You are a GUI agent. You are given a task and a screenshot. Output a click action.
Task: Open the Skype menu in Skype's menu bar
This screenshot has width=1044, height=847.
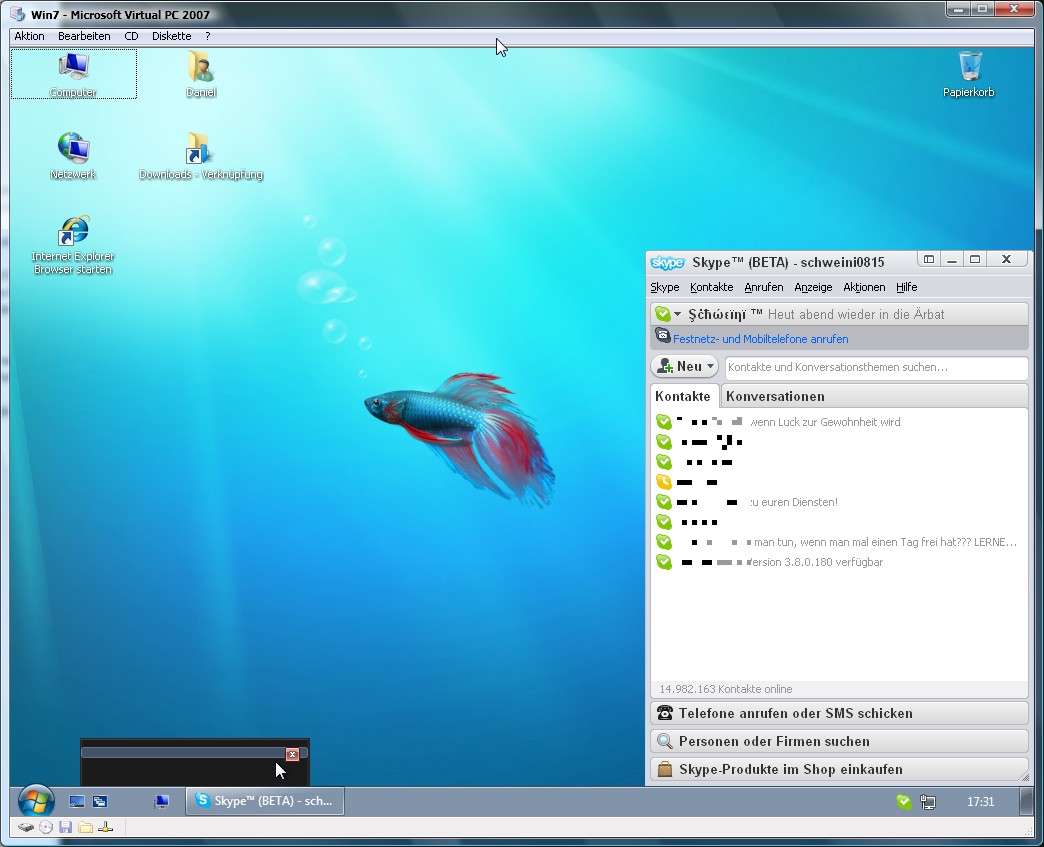click(x=664, y=287)
